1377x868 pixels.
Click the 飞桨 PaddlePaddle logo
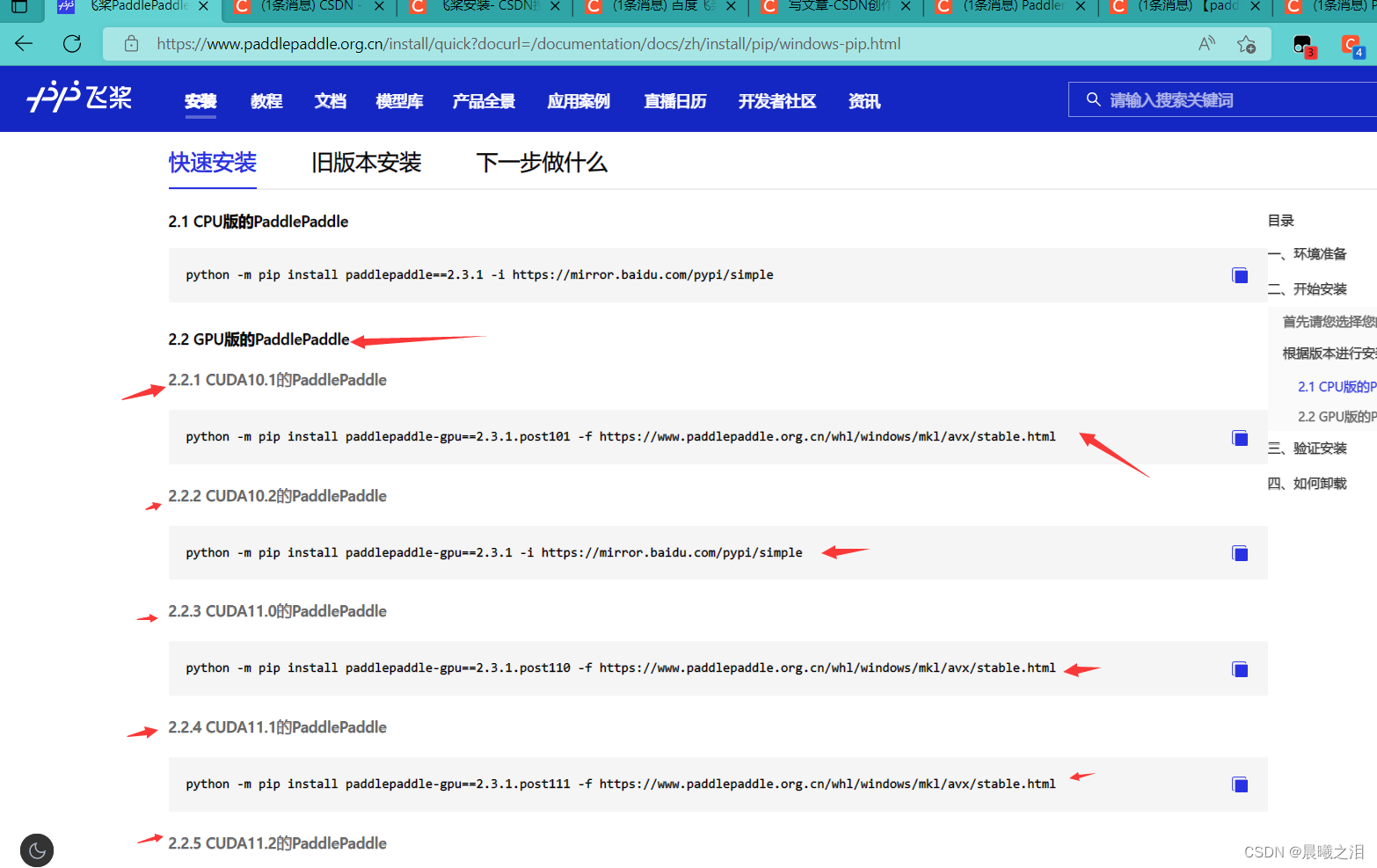click(x=77, y=98)
